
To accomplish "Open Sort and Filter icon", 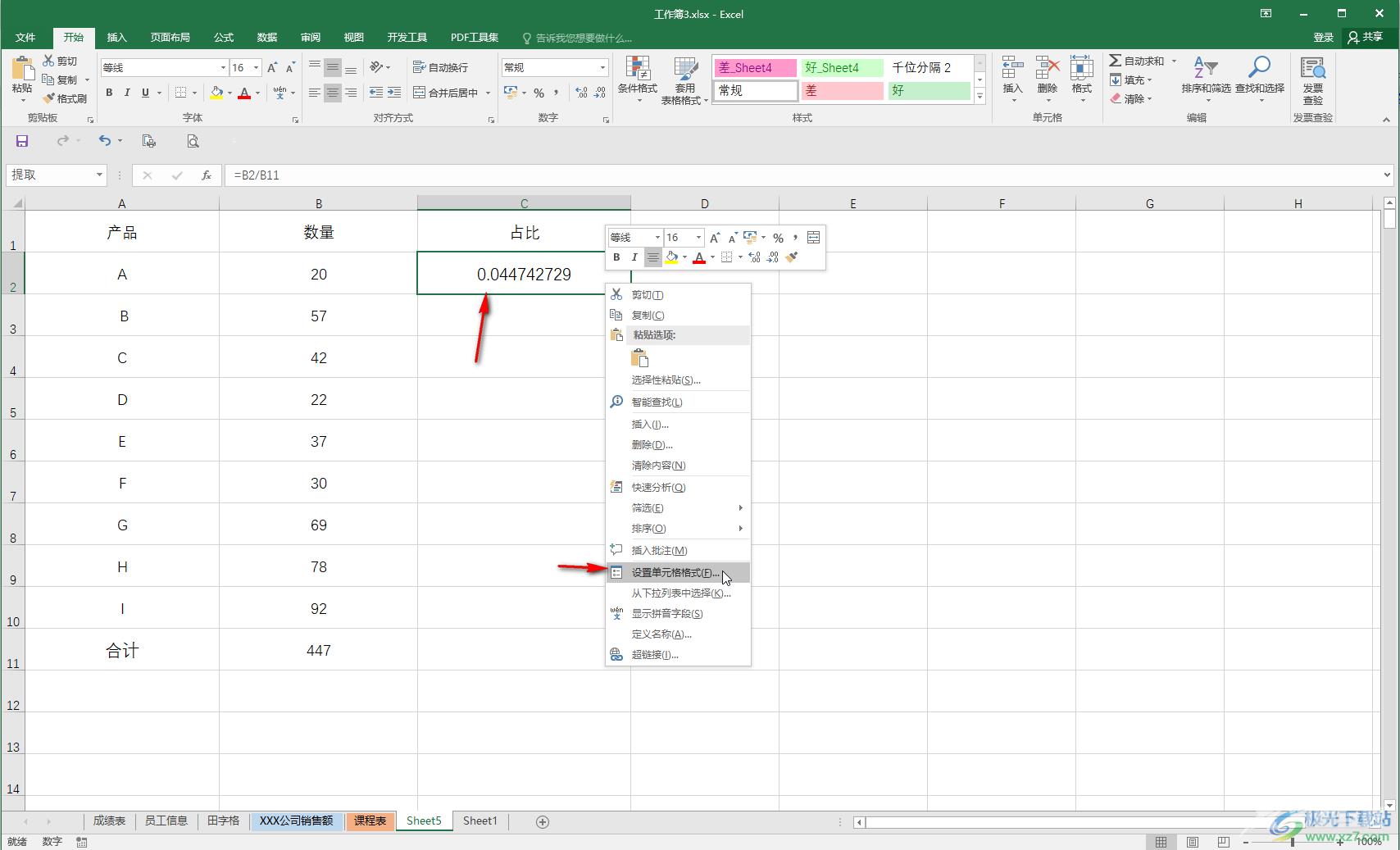I will tap(1206, 67).
